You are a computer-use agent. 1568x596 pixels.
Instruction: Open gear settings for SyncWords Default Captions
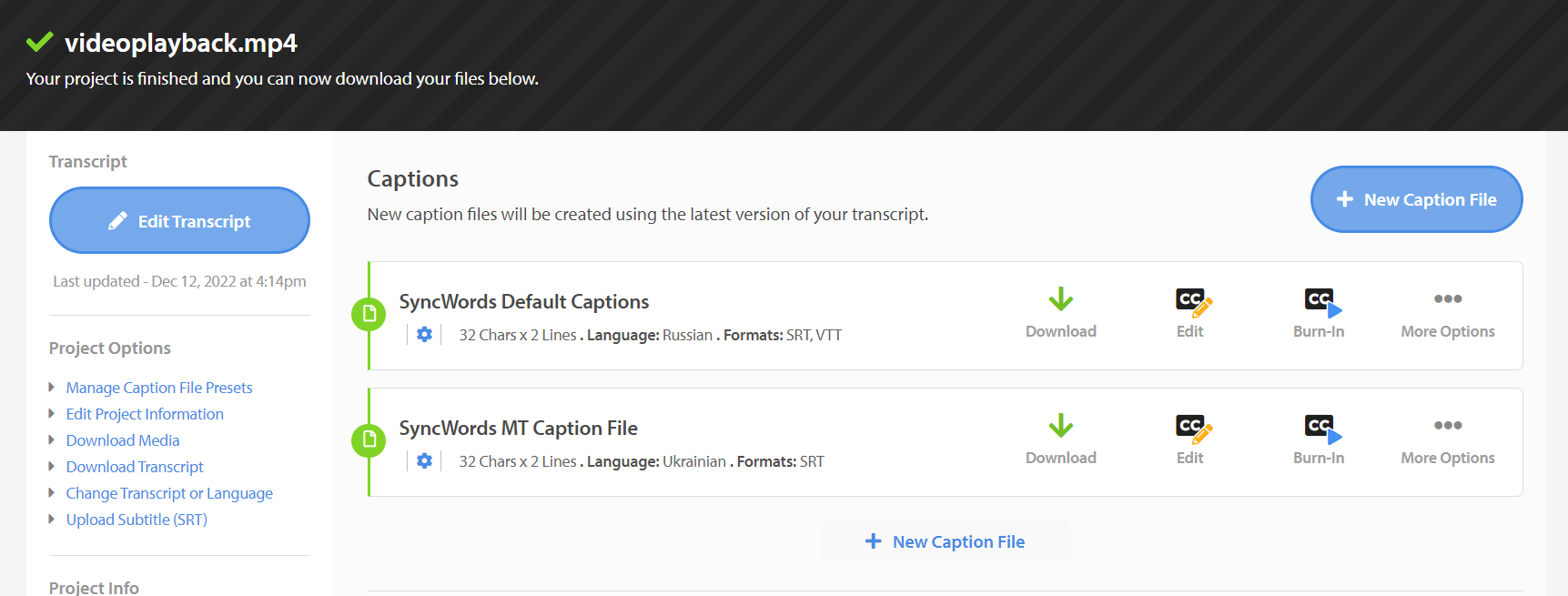(424, 335)
